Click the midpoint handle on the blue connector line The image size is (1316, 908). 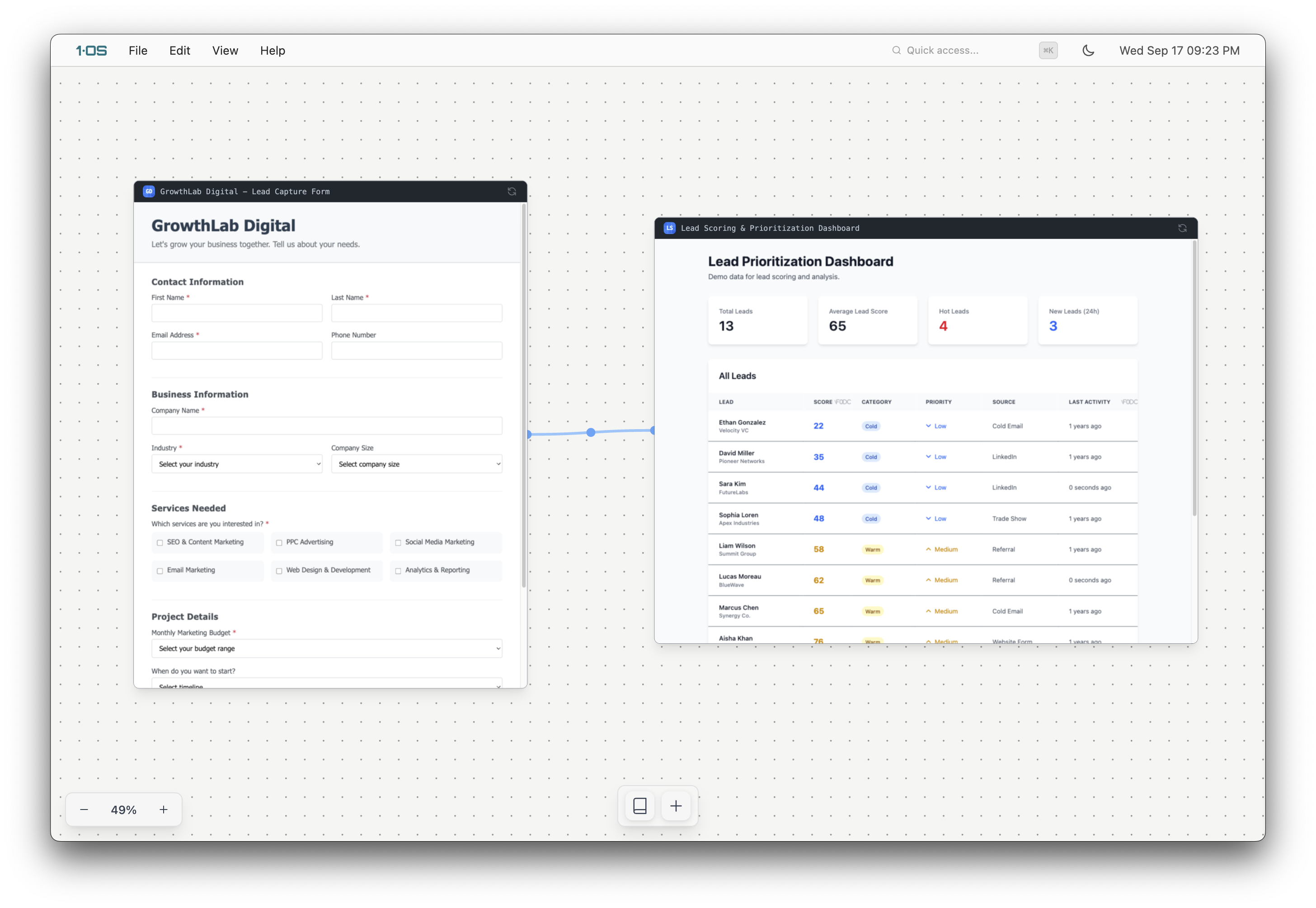coord(591,432)
